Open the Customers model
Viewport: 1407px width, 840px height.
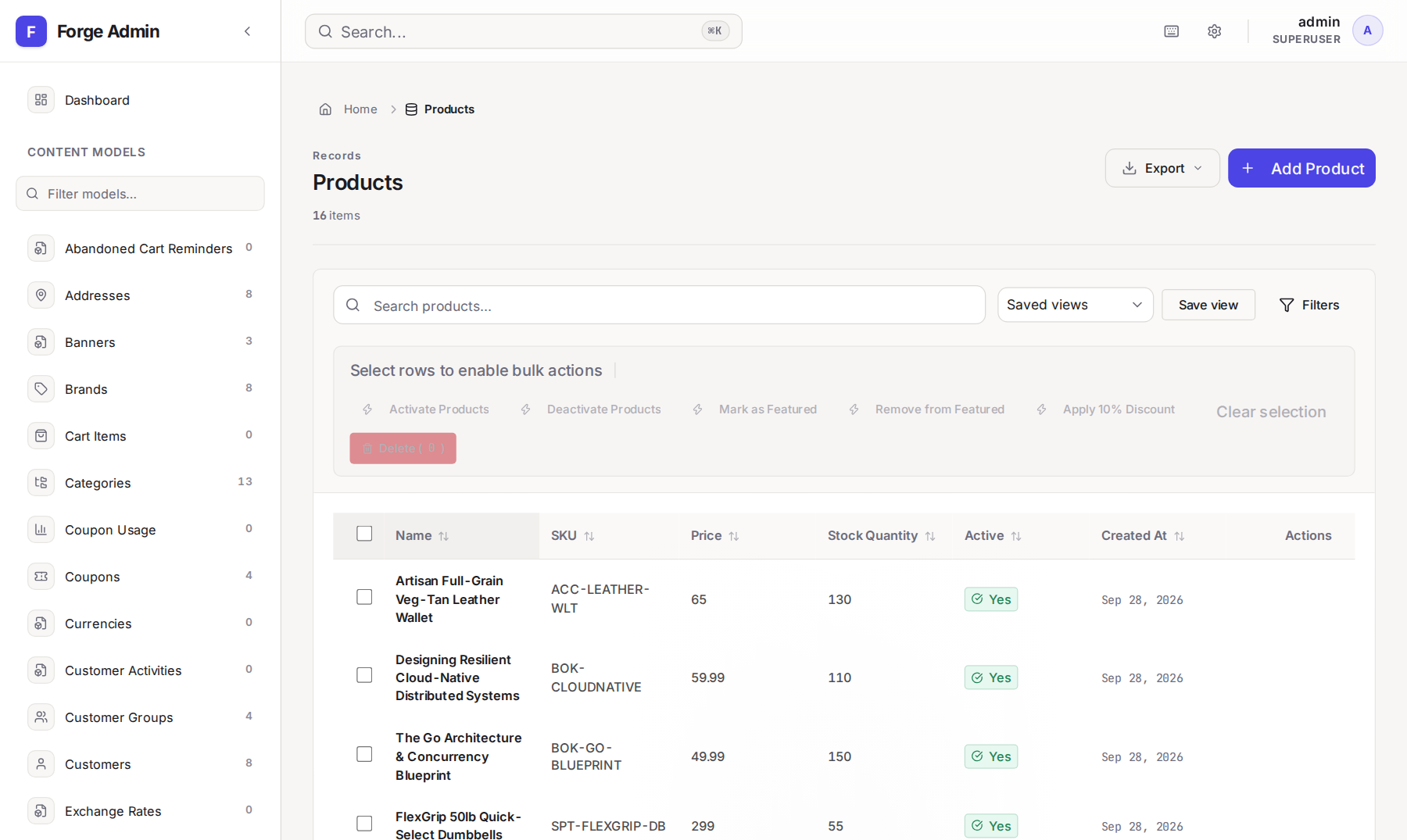141,764
